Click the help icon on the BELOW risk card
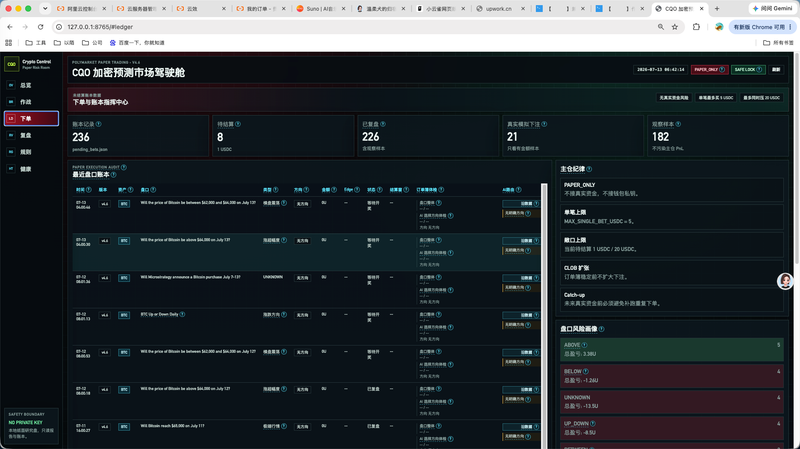This screenshot has height=449, width=800. click(586, 371)
